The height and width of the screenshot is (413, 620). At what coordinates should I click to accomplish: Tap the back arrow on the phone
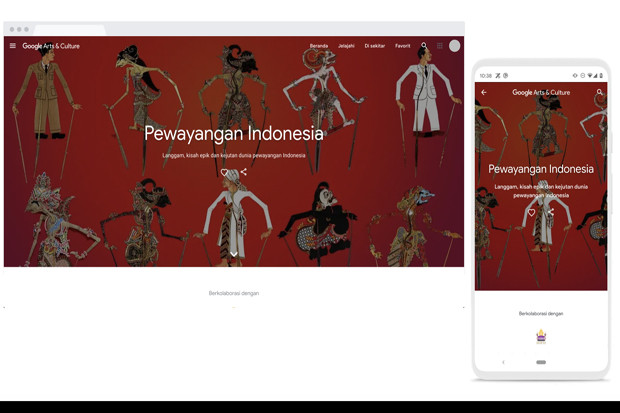pyautogui.click(x=484, y=92)
